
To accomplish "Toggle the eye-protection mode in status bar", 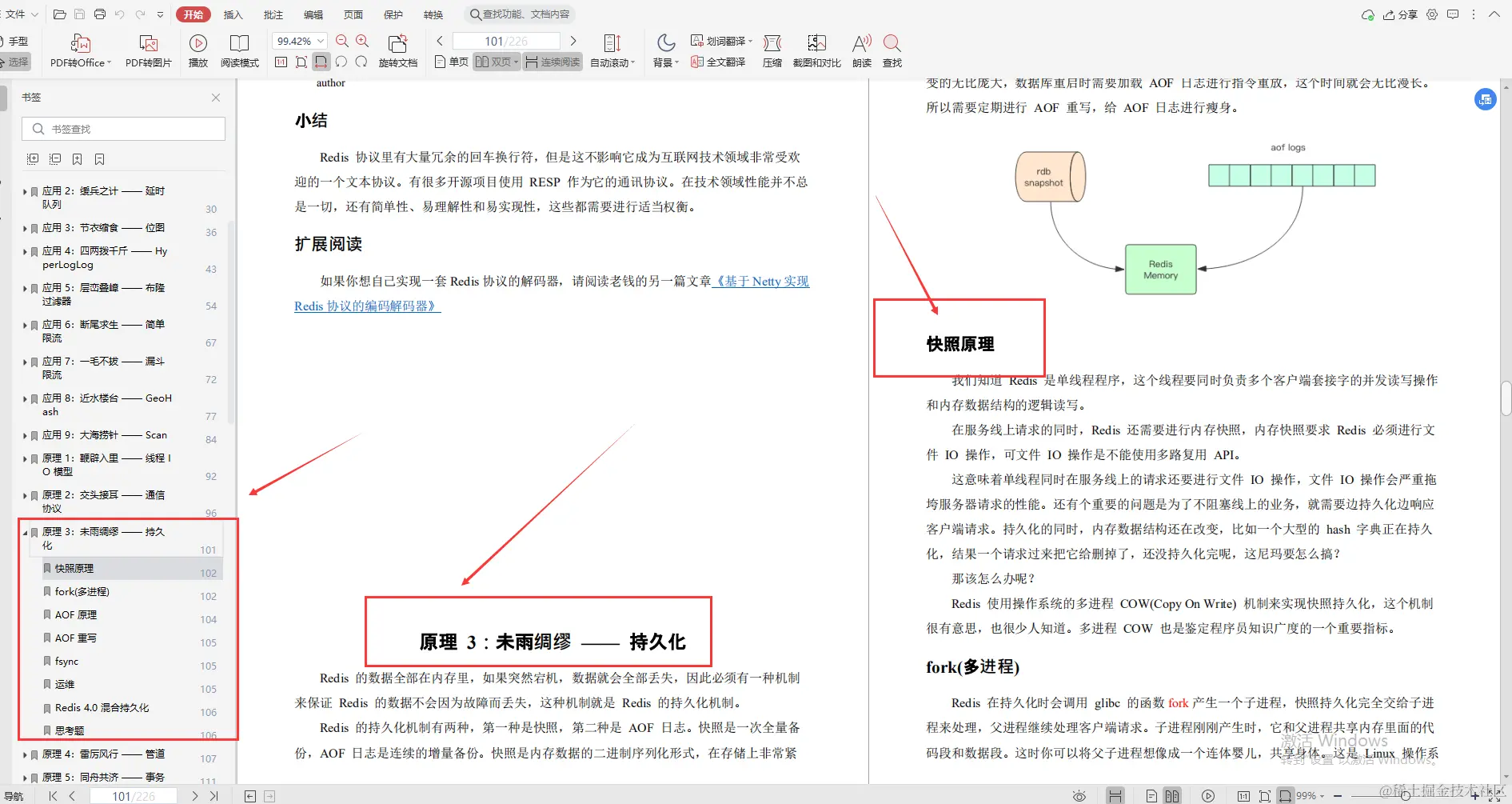I will [x=1079, y=796].
